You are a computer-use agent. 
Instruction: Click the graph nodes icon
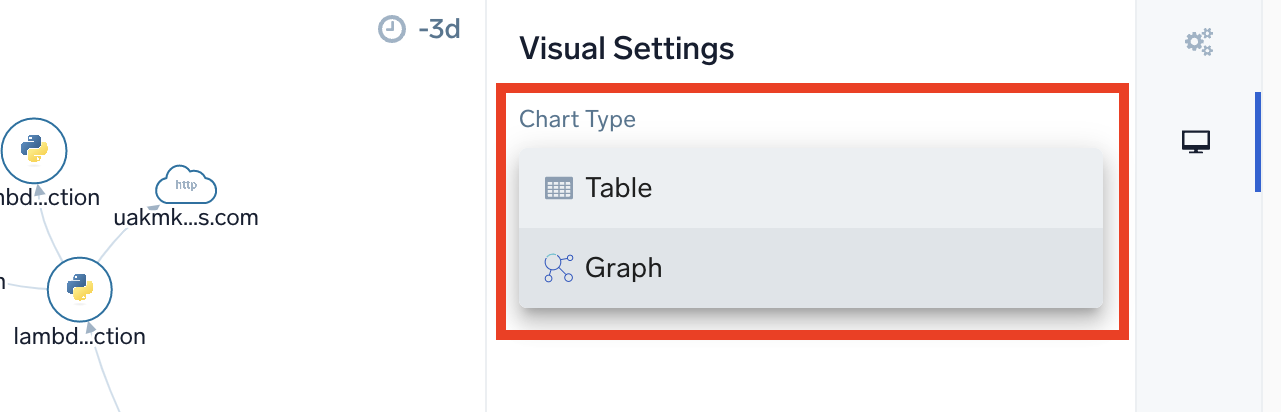tap(559, 268)
